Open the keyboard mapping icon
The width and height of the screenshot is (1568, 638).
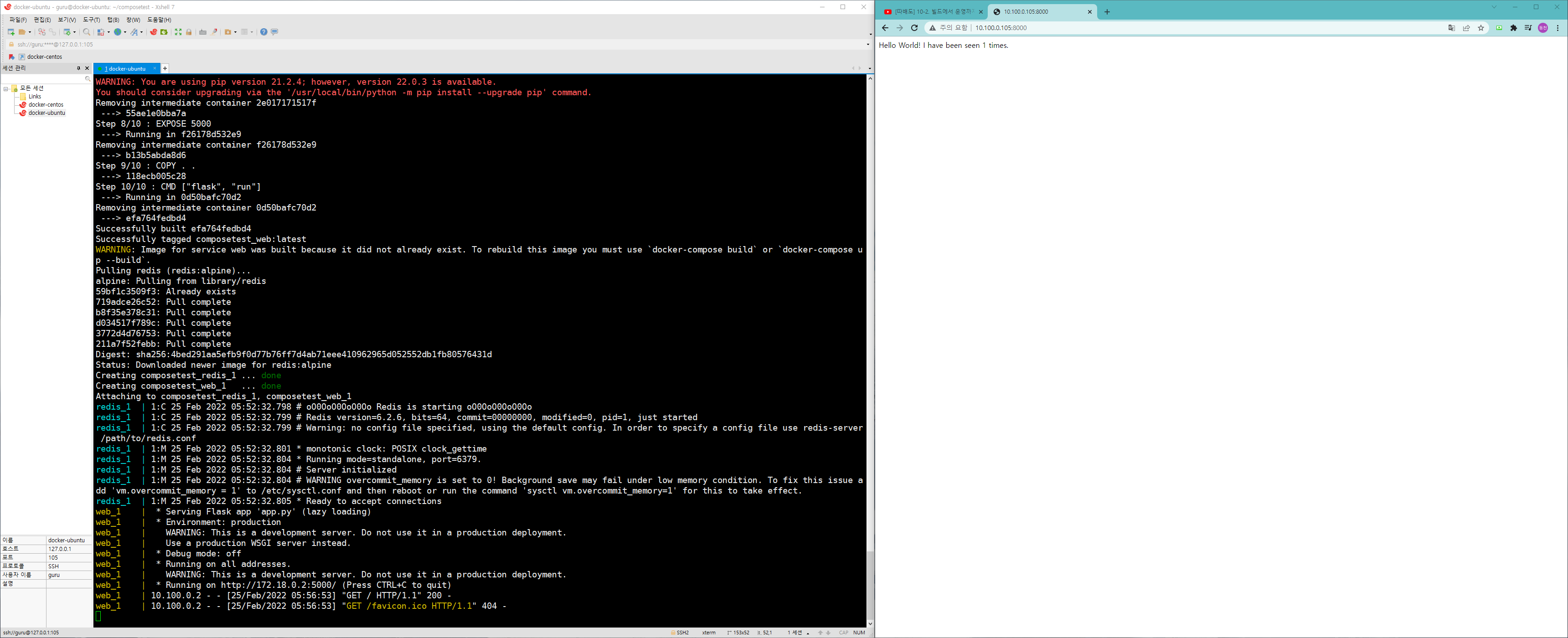tap(203, 31)
